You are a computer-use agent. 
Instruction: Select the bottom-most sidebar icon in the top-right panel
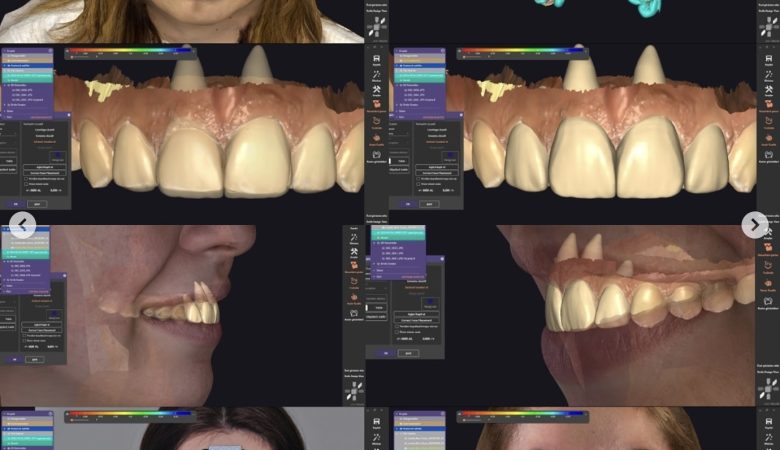click(x=768, y=154)
